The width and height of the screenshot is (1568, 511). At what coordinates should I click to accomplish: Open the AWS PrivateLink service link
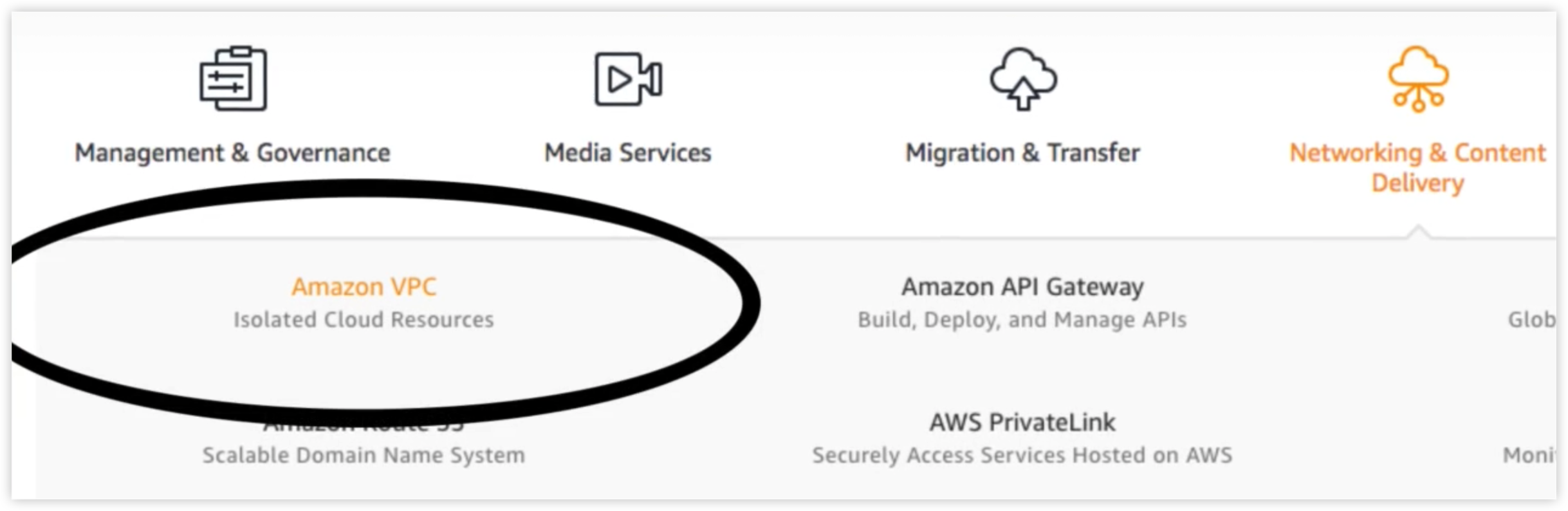[x=1022, y=423]
